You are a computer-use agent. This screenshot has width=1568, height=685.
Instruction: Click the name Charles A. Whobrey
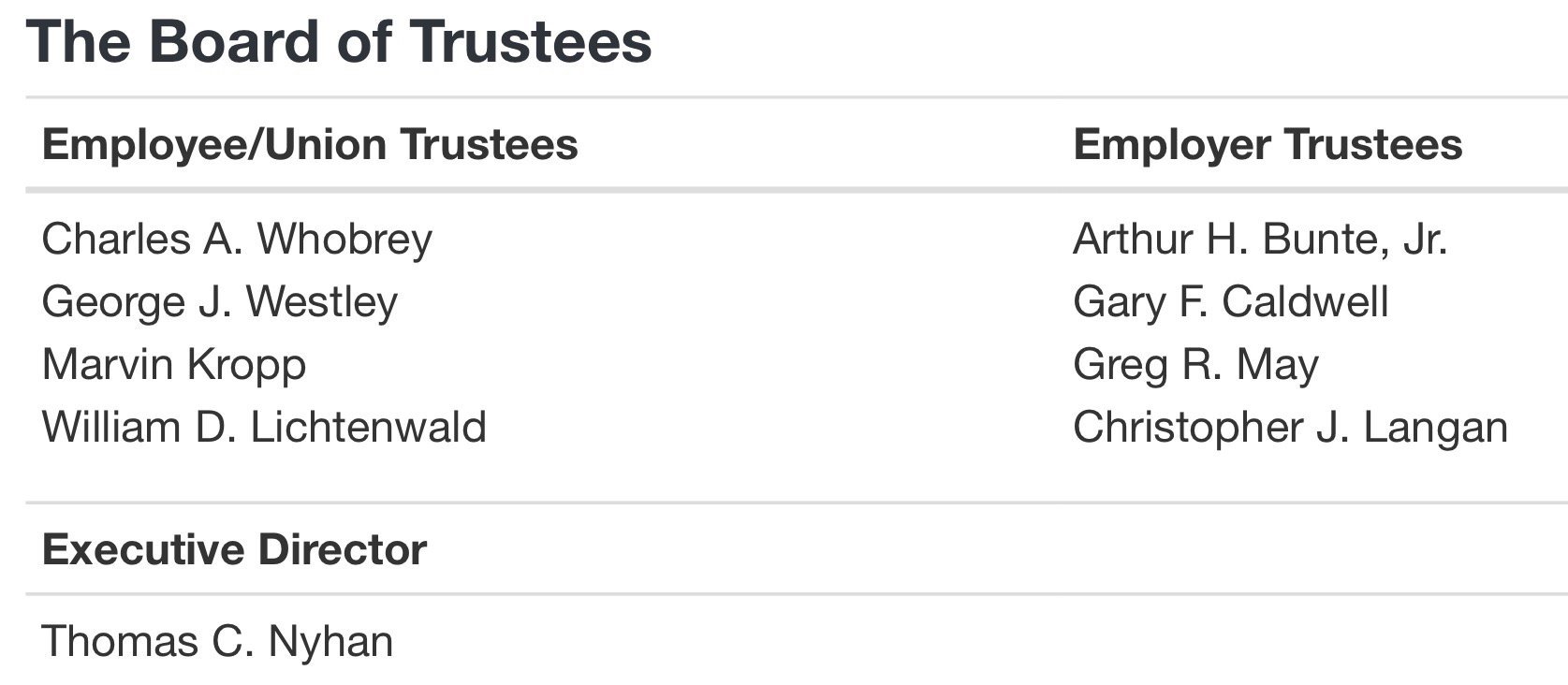click(x=237, y=240)
